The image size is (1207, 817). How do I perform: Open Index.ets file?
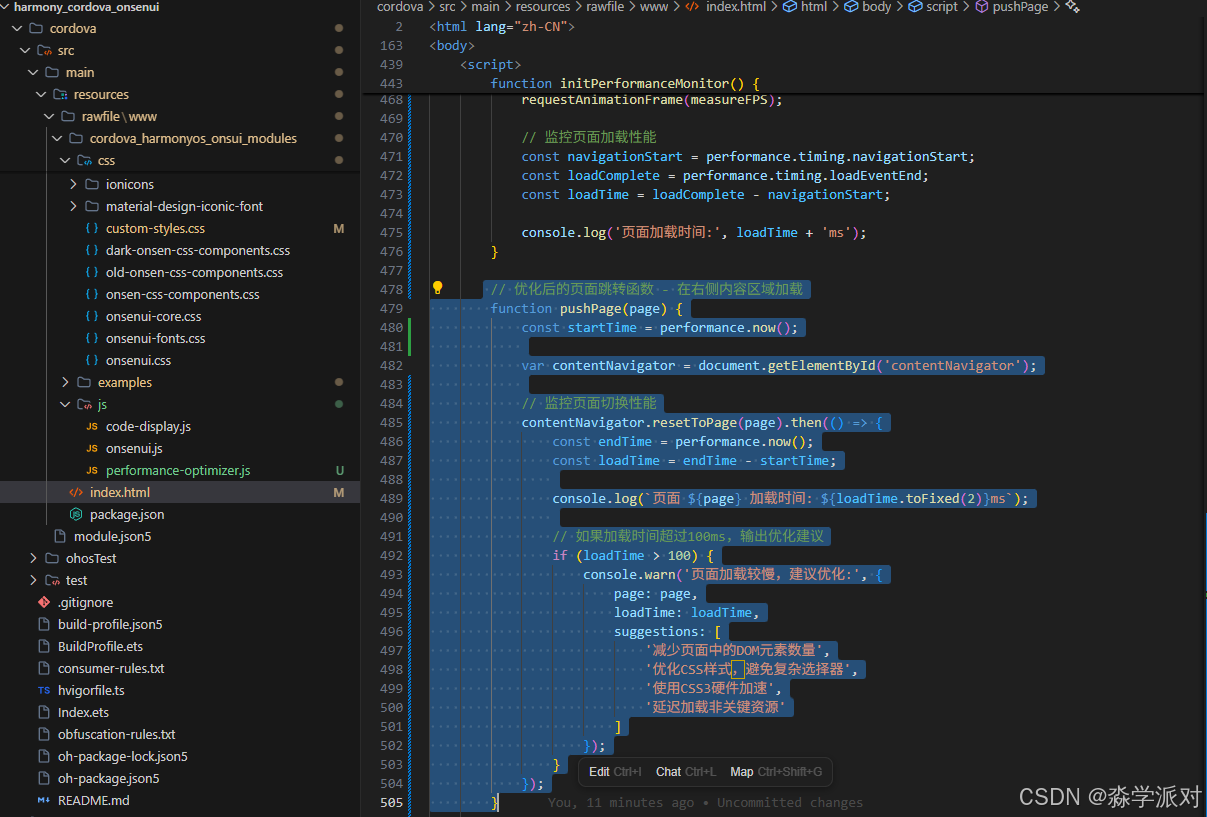(83, 713)
